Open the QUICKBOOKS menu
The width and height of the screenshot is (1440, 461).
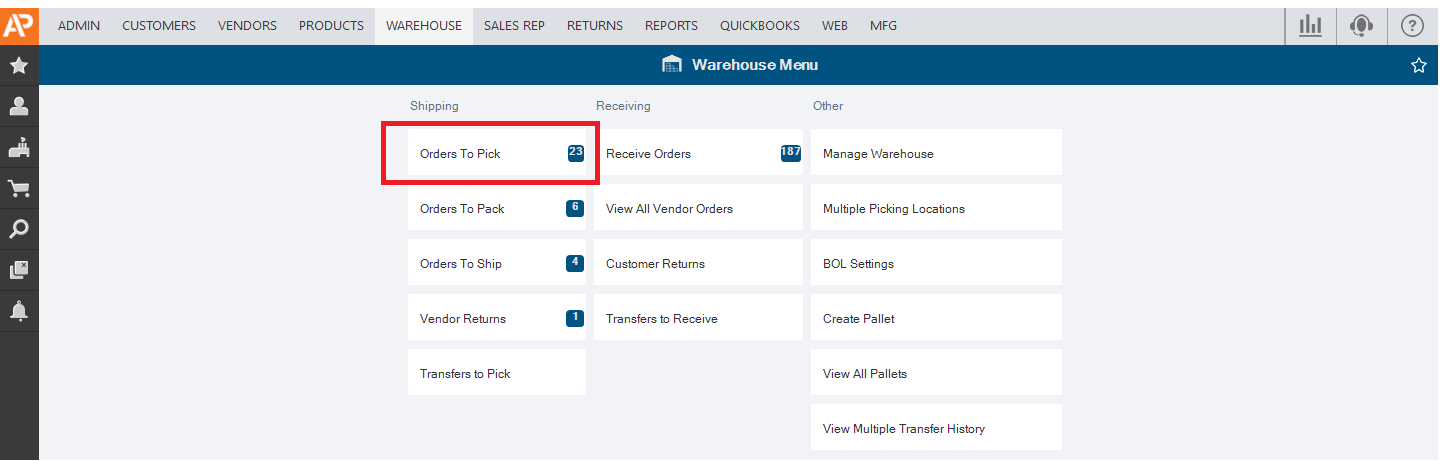coord(760,26)
